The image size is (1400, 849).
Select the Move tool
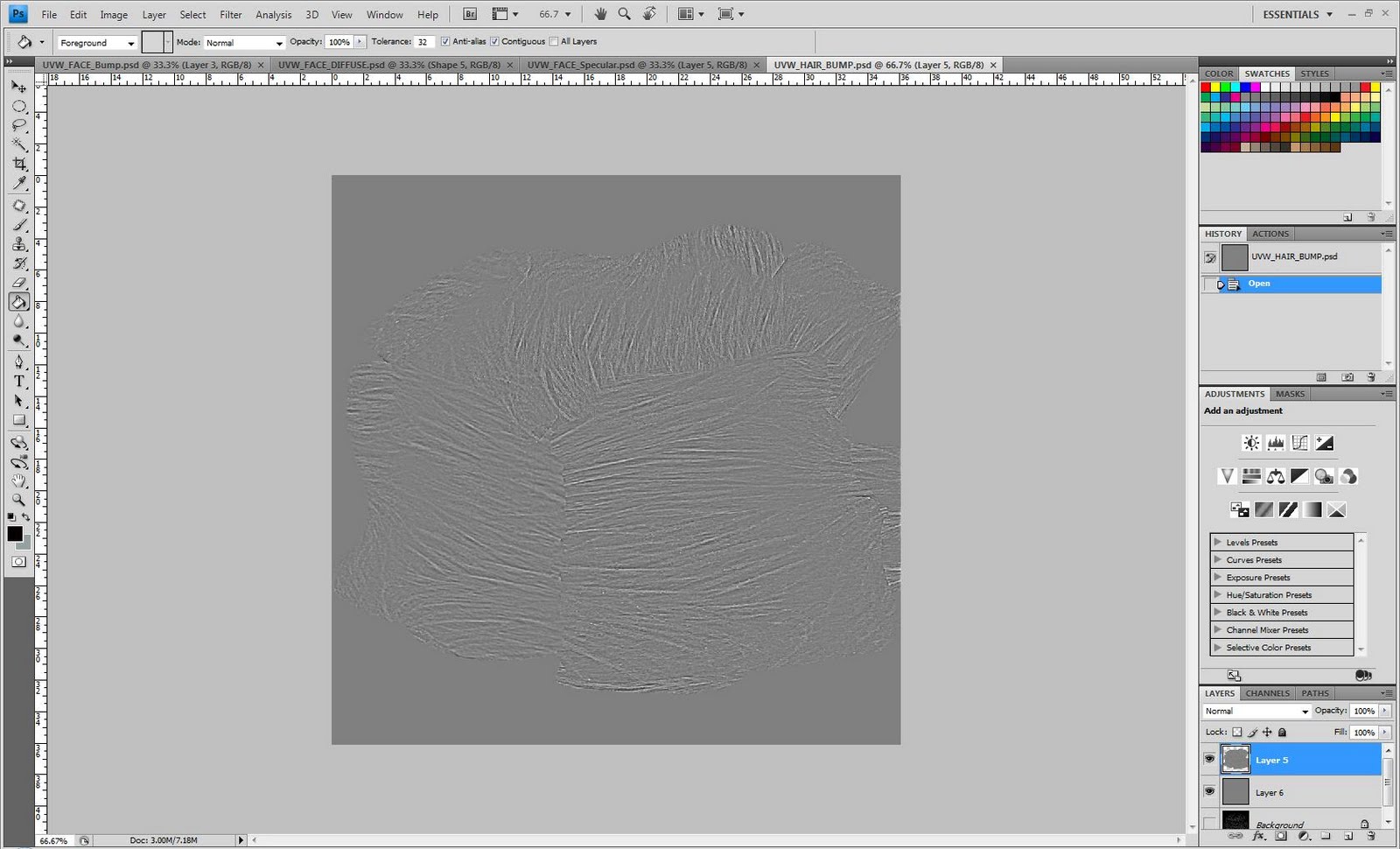tap(18, 87)
